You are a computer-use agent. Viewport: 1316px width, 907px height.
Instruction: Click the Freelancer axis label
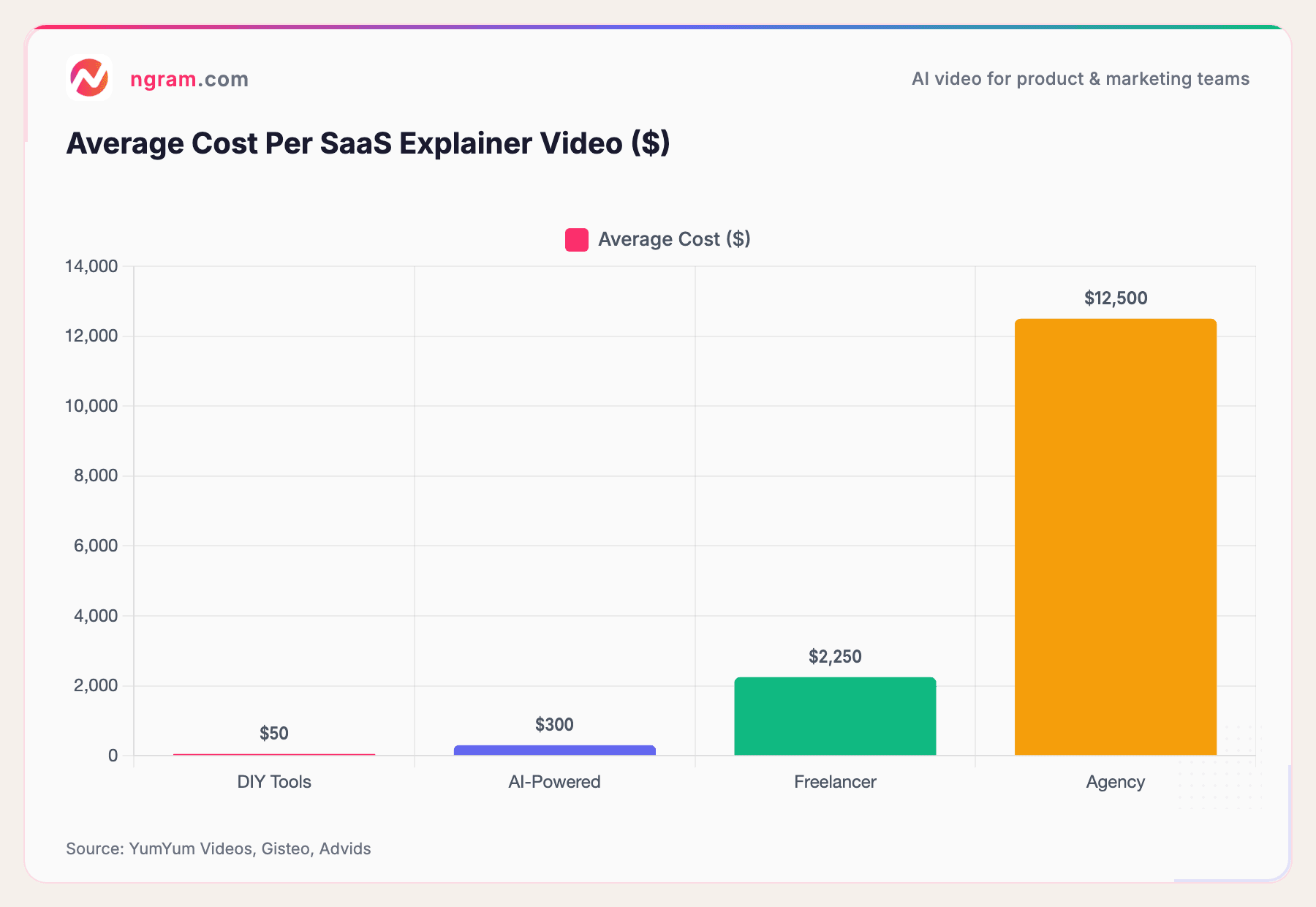click(834, 782)
